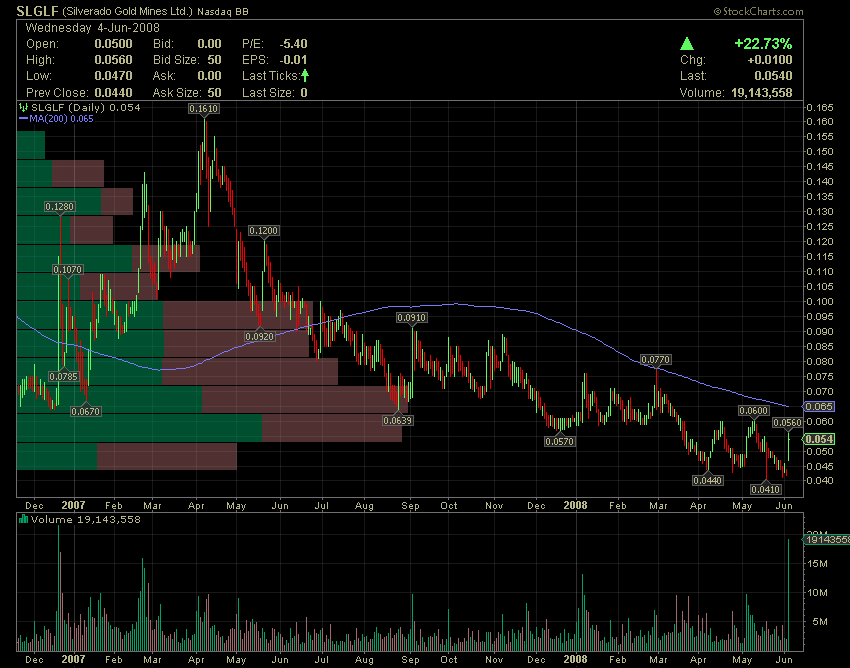Click the Wednesday 4-Jun-2008 date

tap(93, 28)
